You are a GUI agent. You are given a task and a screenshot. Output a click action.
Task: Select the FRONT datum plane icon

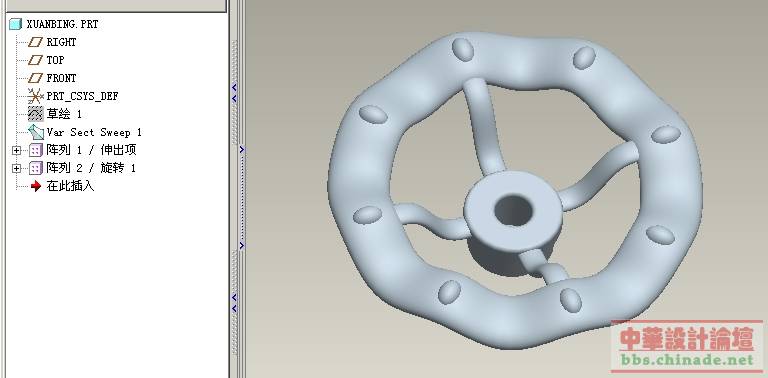35,78
